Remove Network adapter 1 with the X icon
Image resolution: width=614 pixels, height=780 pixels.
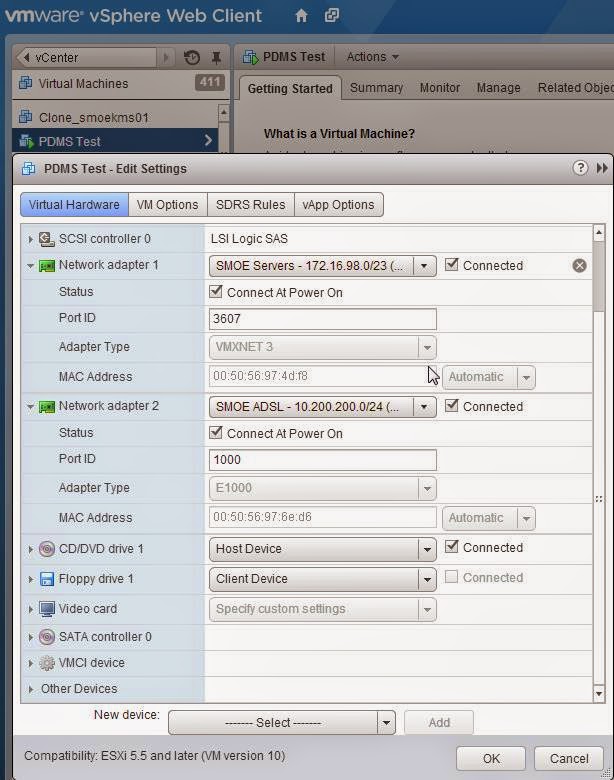click(x=579, y=266)
